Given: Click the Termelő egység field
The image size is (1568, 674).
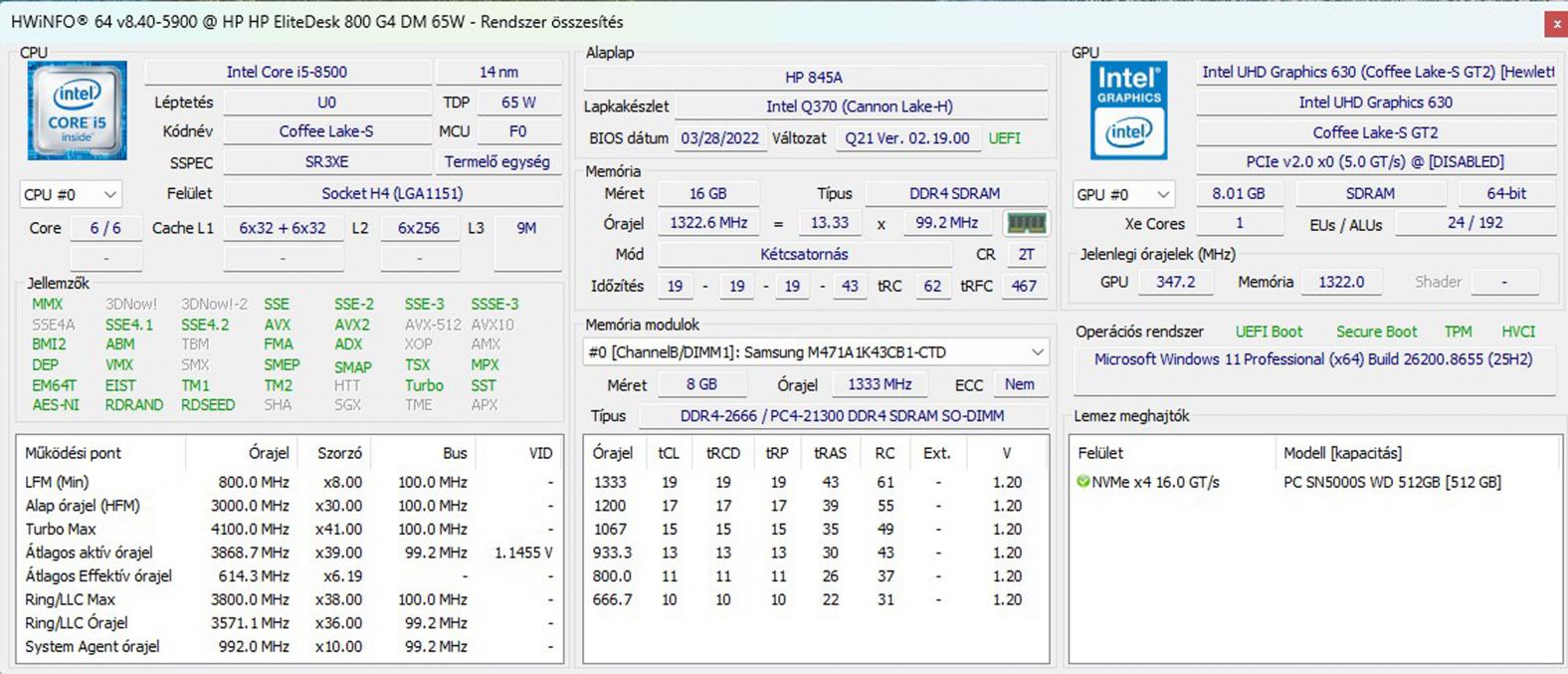Looking at the screenshot, I should 497,161.
